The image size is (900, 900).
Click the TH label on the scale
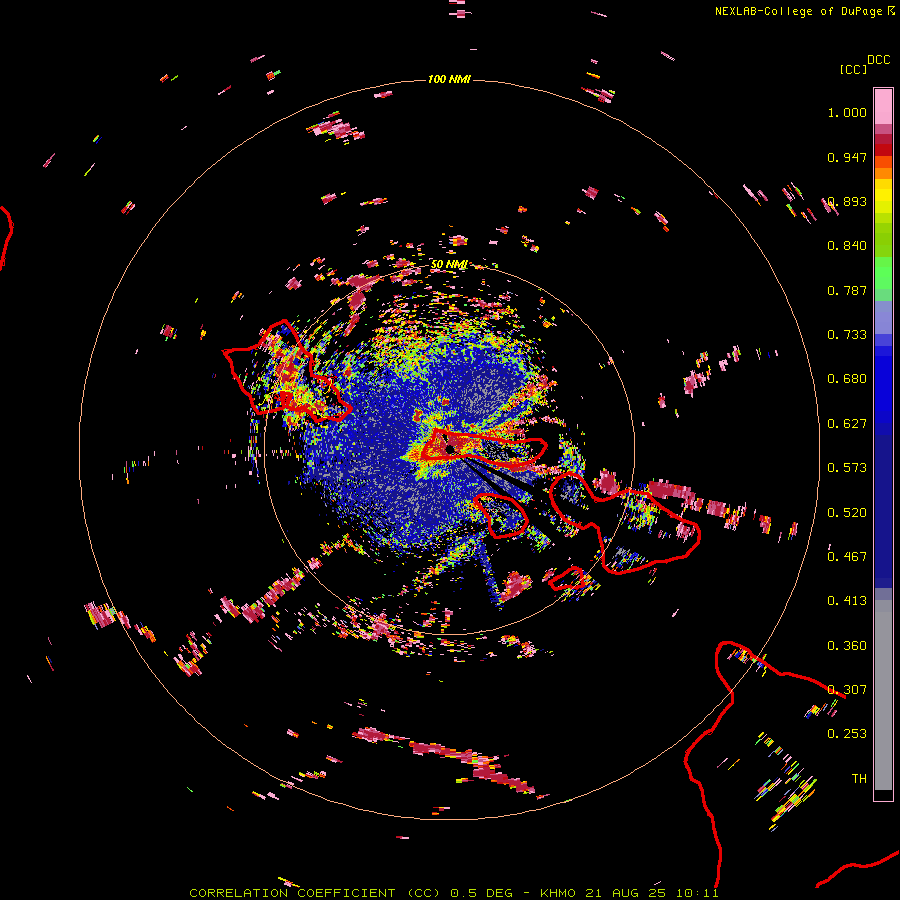coord(859,779)
